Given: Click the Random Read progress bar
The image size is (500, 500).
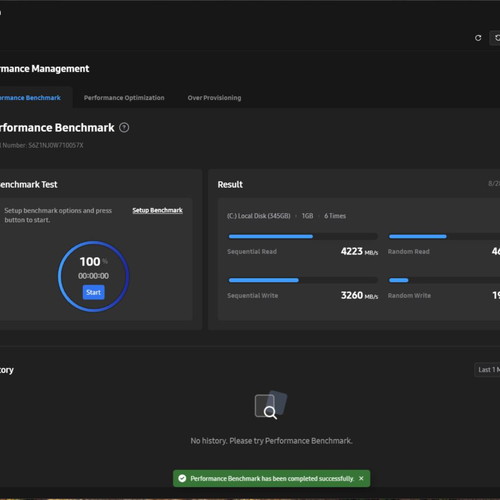Looking at the screenshot, I should [x=444, y=236].
